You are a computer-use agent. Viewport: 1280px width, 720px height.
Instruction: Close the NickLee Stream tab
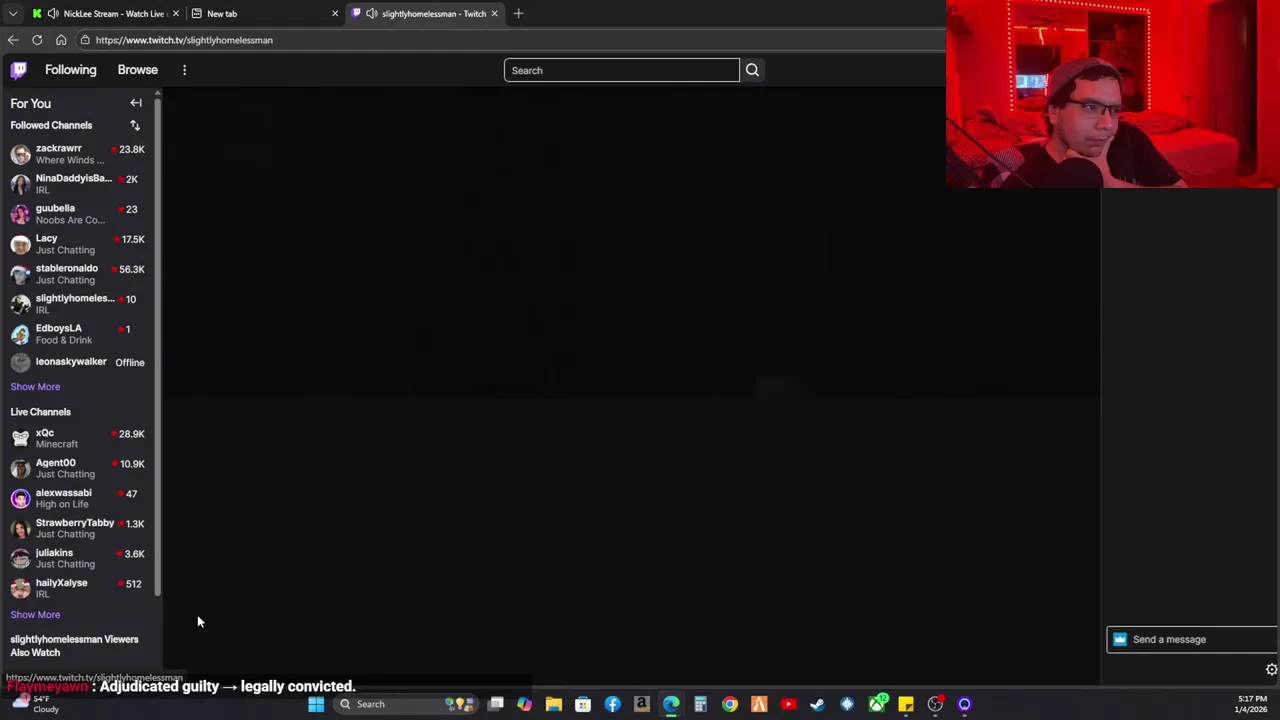click(x=175, y=13)
